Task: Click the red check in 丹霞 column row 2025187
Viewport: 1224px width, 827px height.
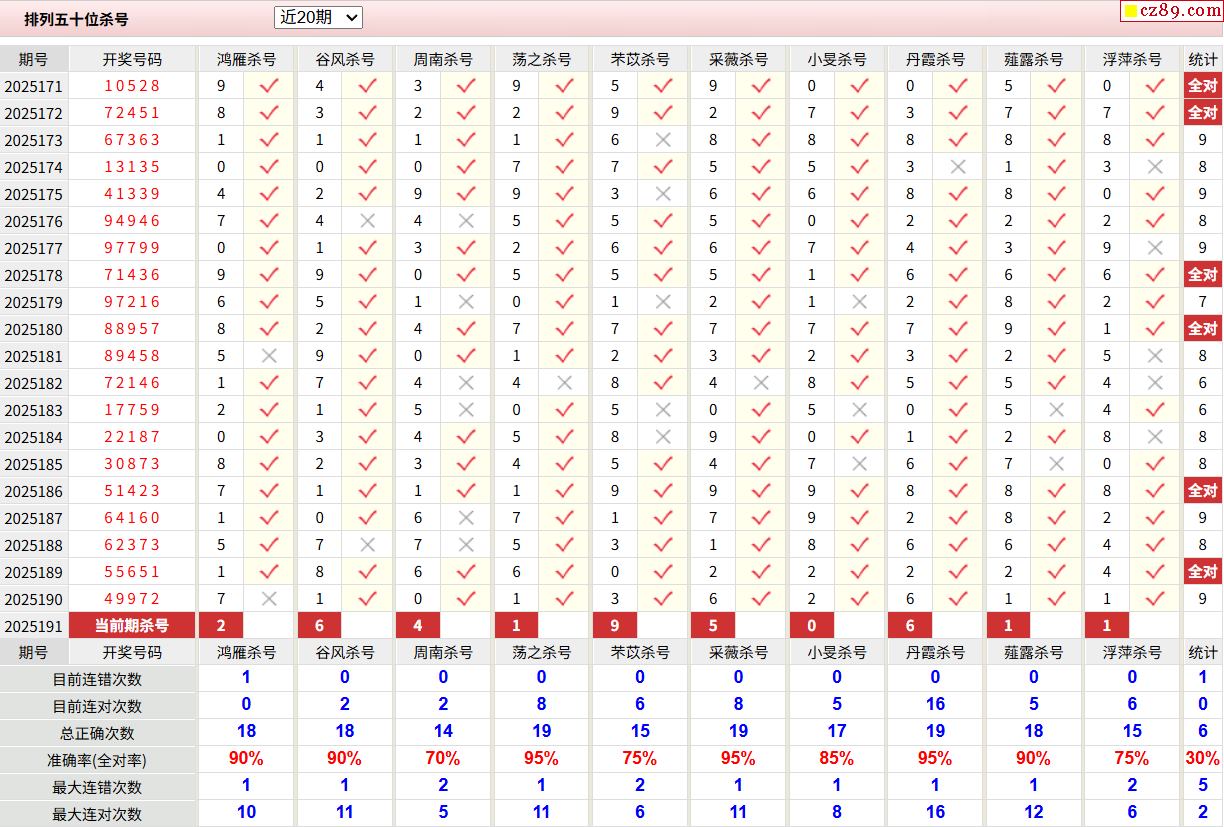Action: [x=958, y=518]
